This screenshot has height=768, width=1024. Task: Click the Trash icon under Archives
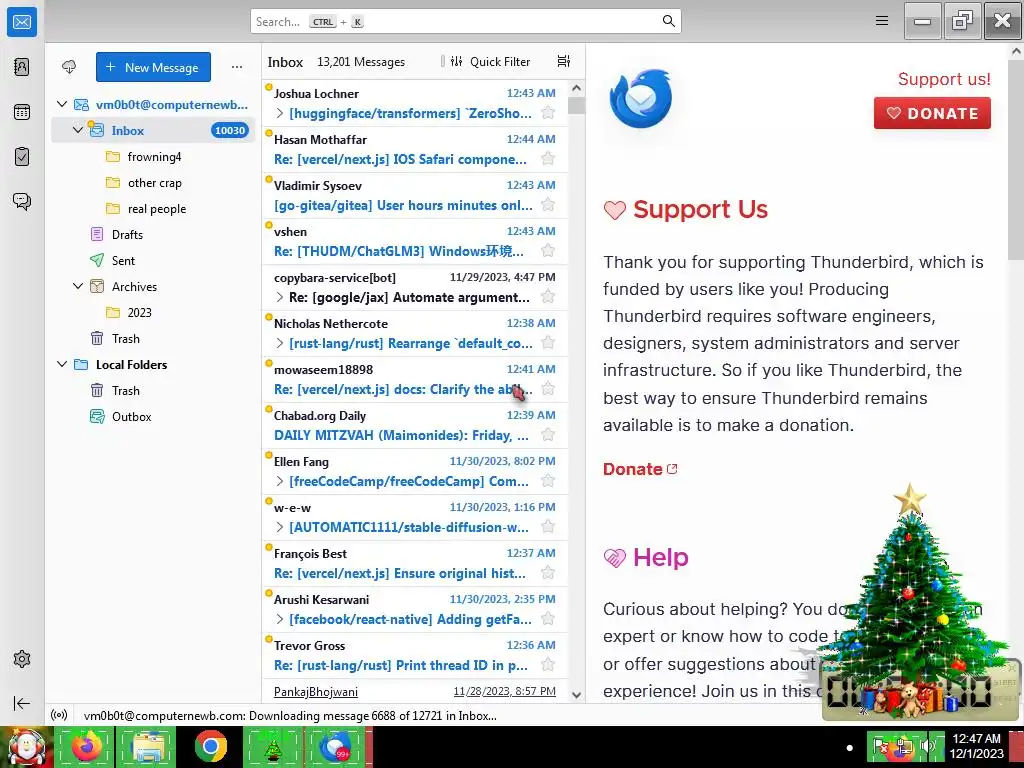tap(97, 338)
